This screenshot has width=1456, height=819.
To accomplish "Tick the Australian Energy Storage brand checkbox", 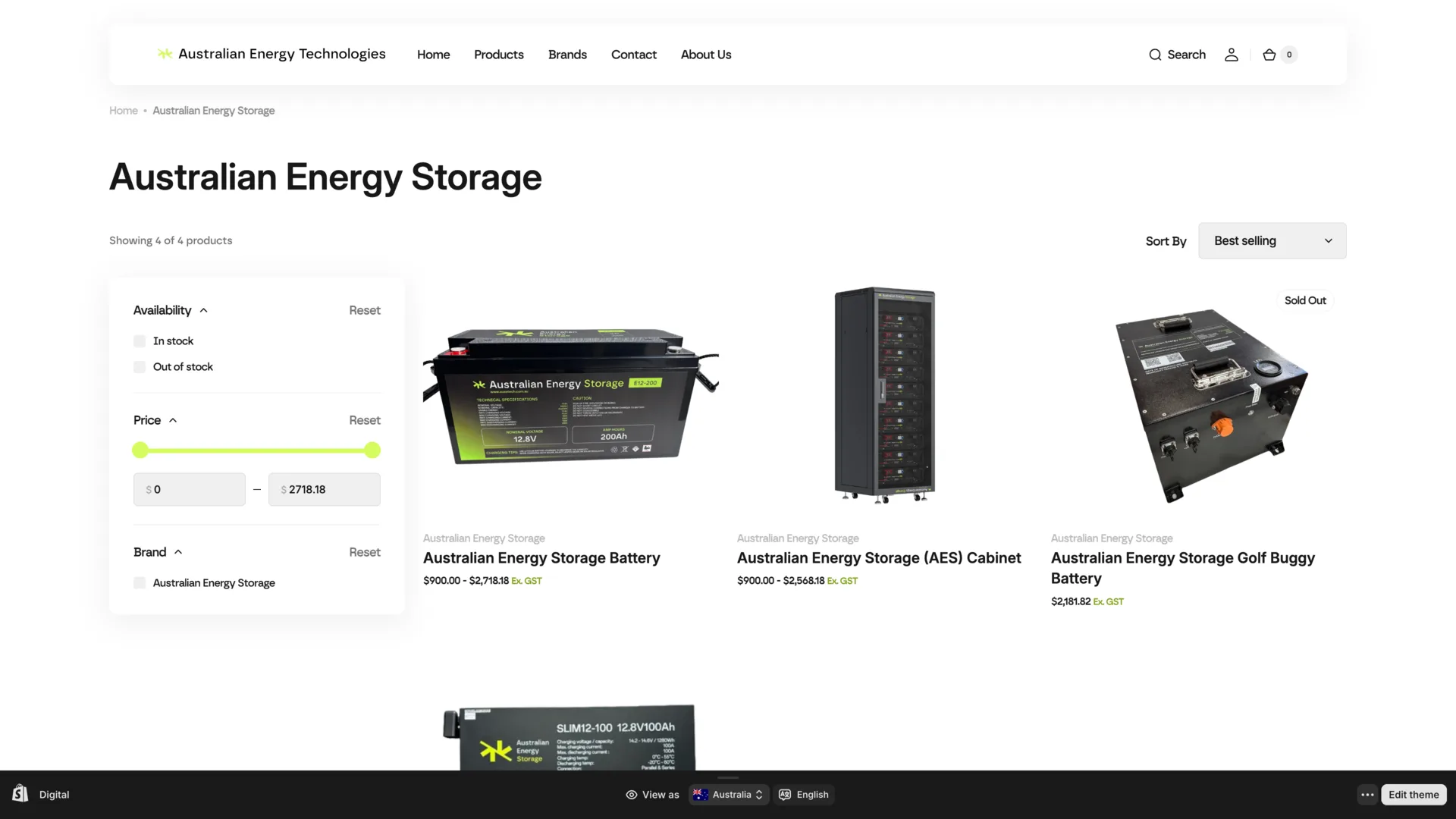I will coord(140,583).
